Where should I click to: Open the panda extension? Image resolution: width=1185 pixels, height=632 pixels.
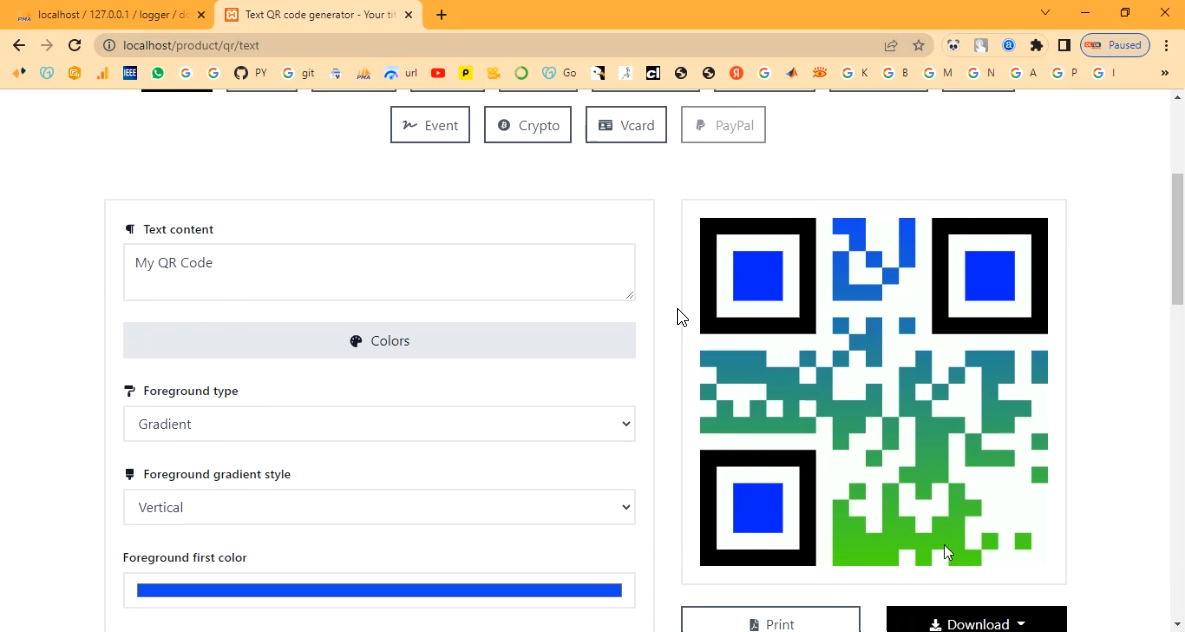pyautogui.click(x=953, y=45)
